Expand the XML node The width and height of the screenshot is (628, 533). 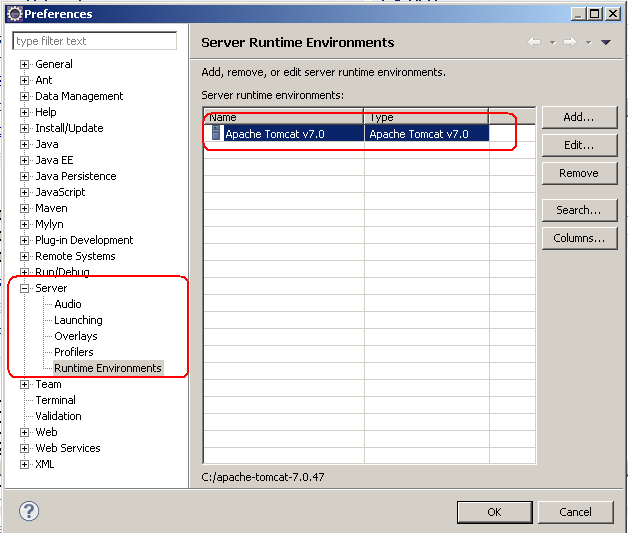click(24, 465)
